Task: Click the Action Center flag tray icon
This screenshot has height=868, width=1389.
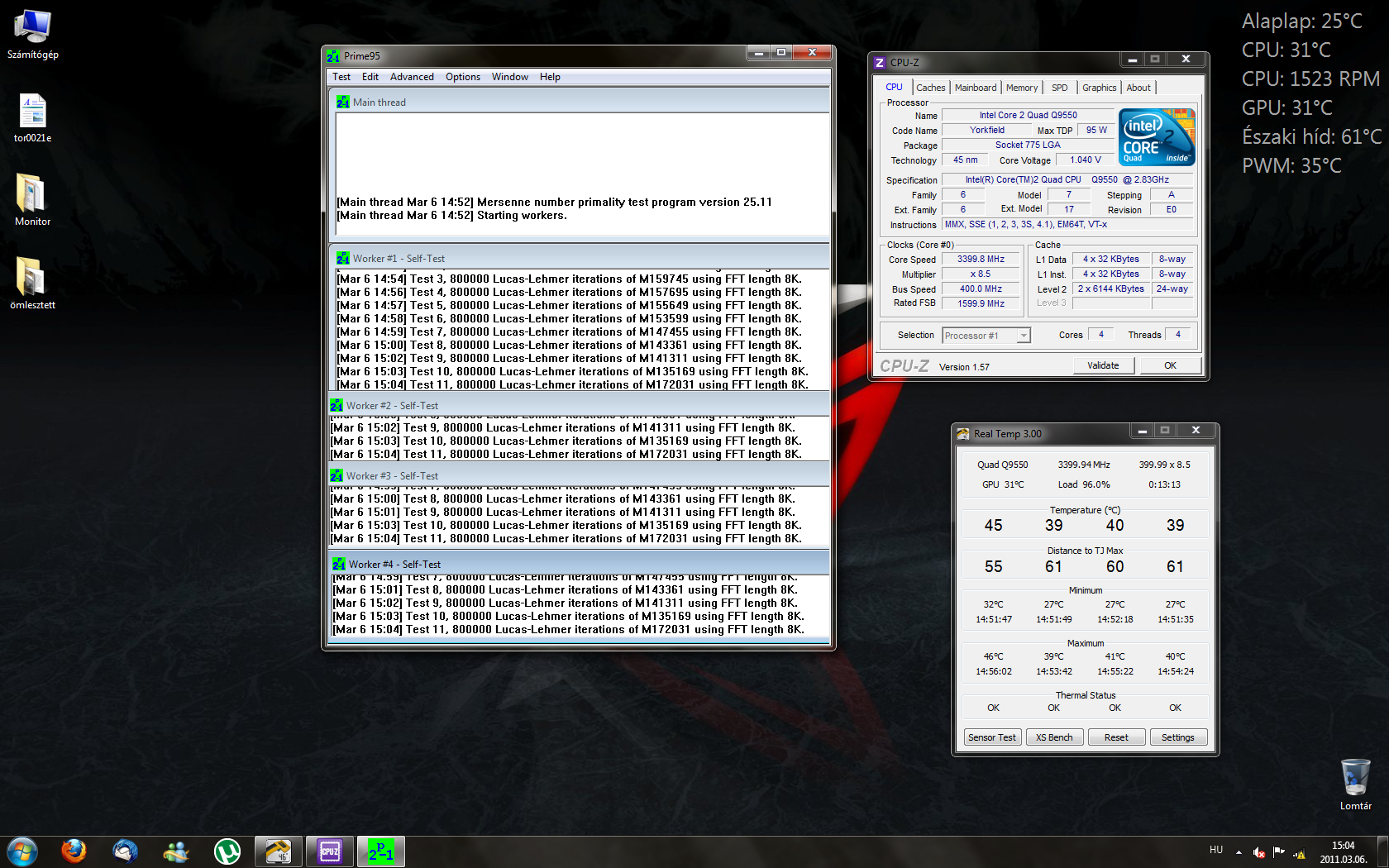Action: coord(1279,852)
